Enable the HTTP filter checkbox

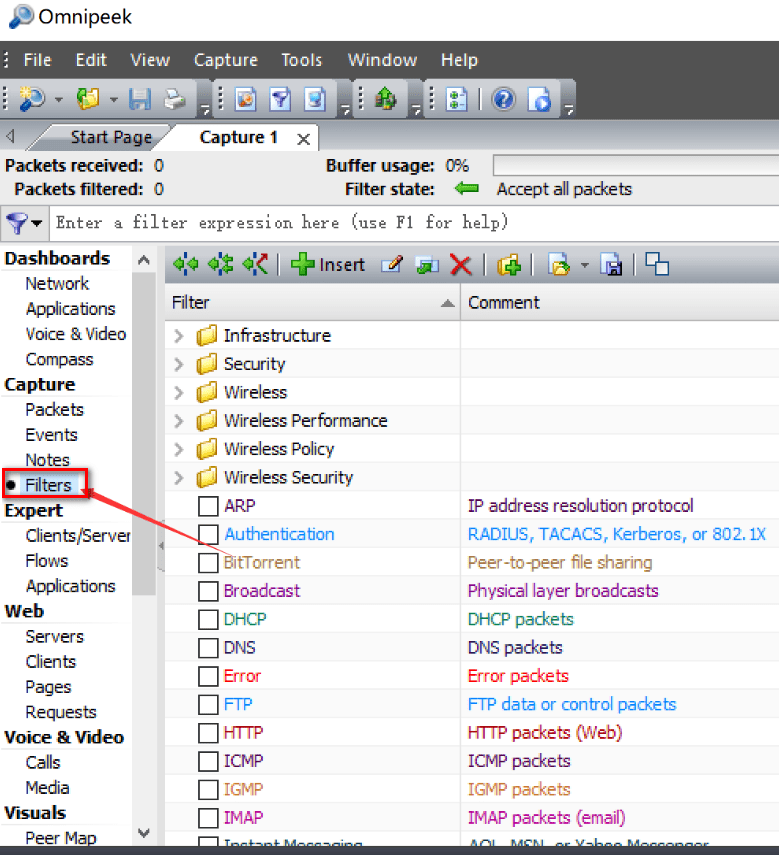click(x=208, y=733)
